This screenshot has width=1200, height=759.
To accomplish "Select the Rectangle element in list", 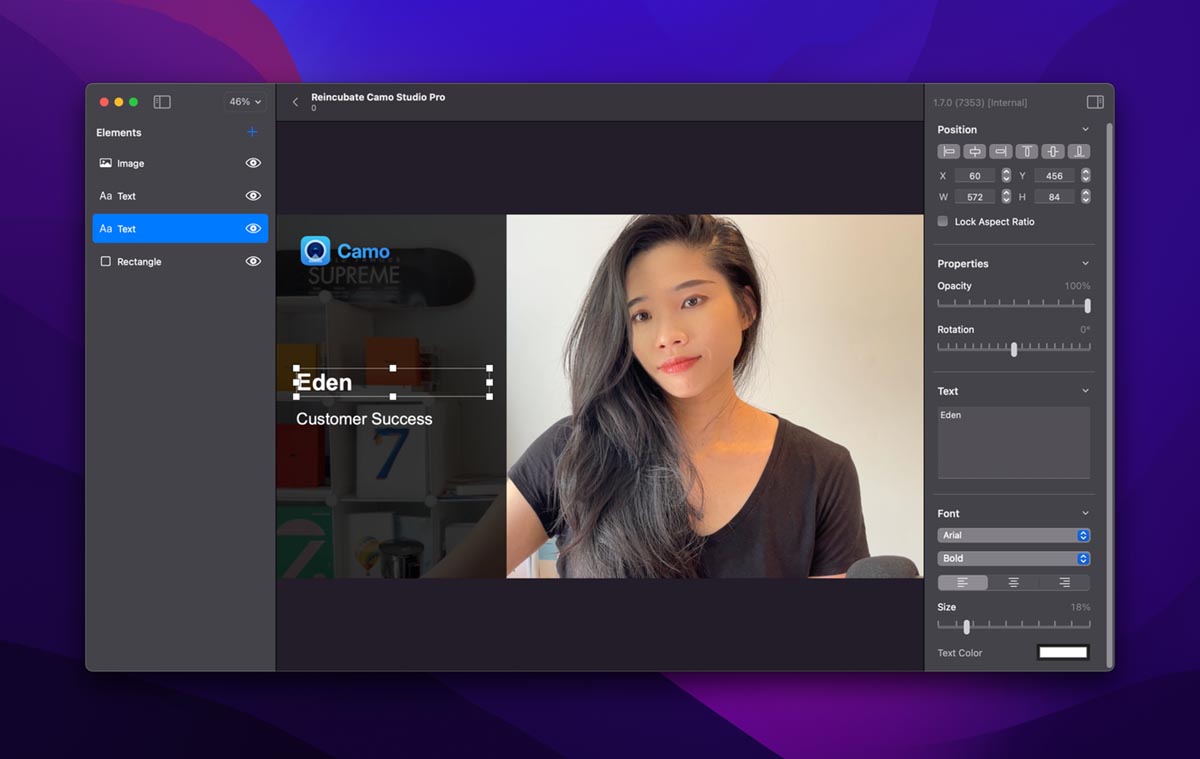I will pos(139,262).
